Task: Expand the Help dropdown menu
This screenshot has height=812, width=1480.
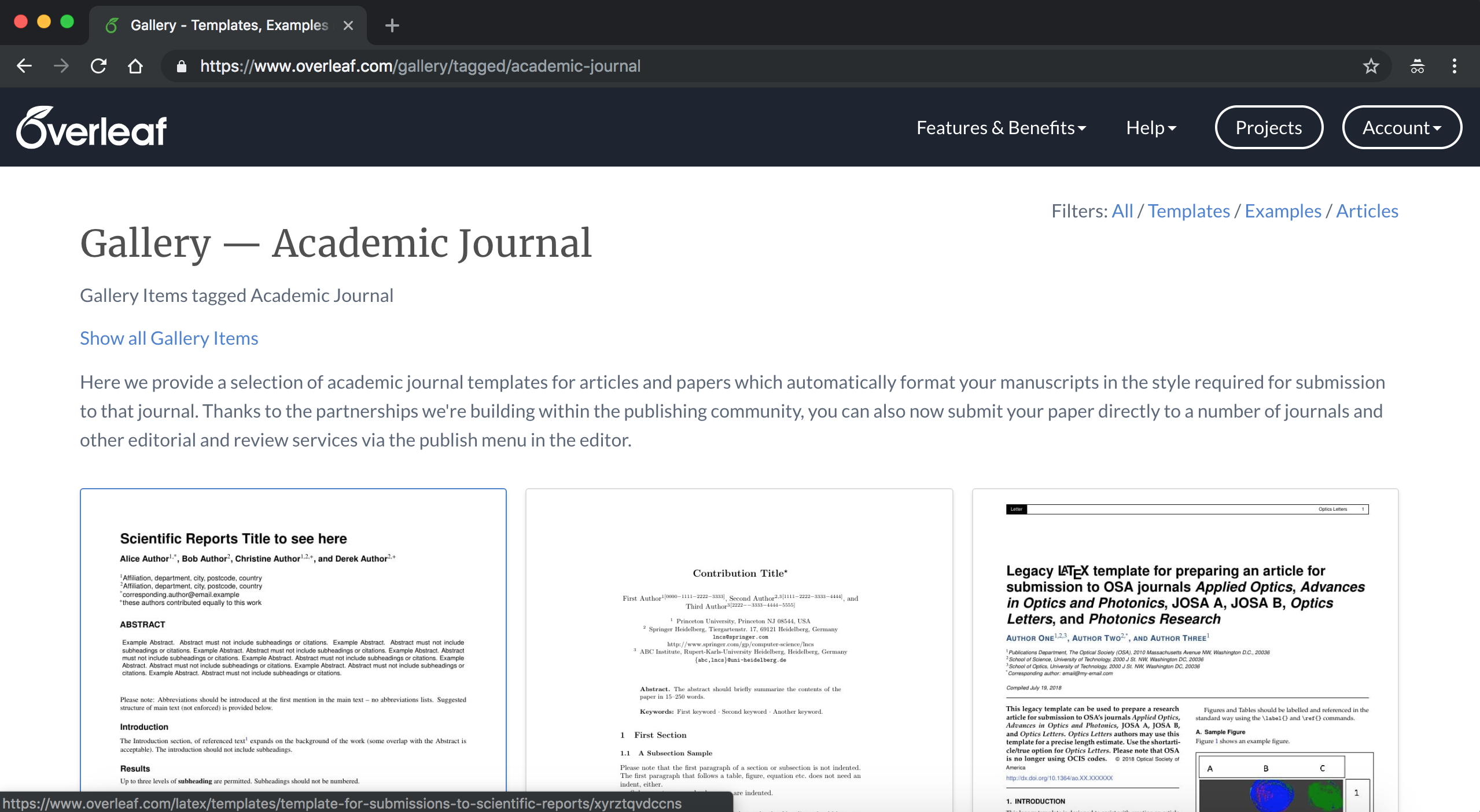Action: click(1150, 127)
